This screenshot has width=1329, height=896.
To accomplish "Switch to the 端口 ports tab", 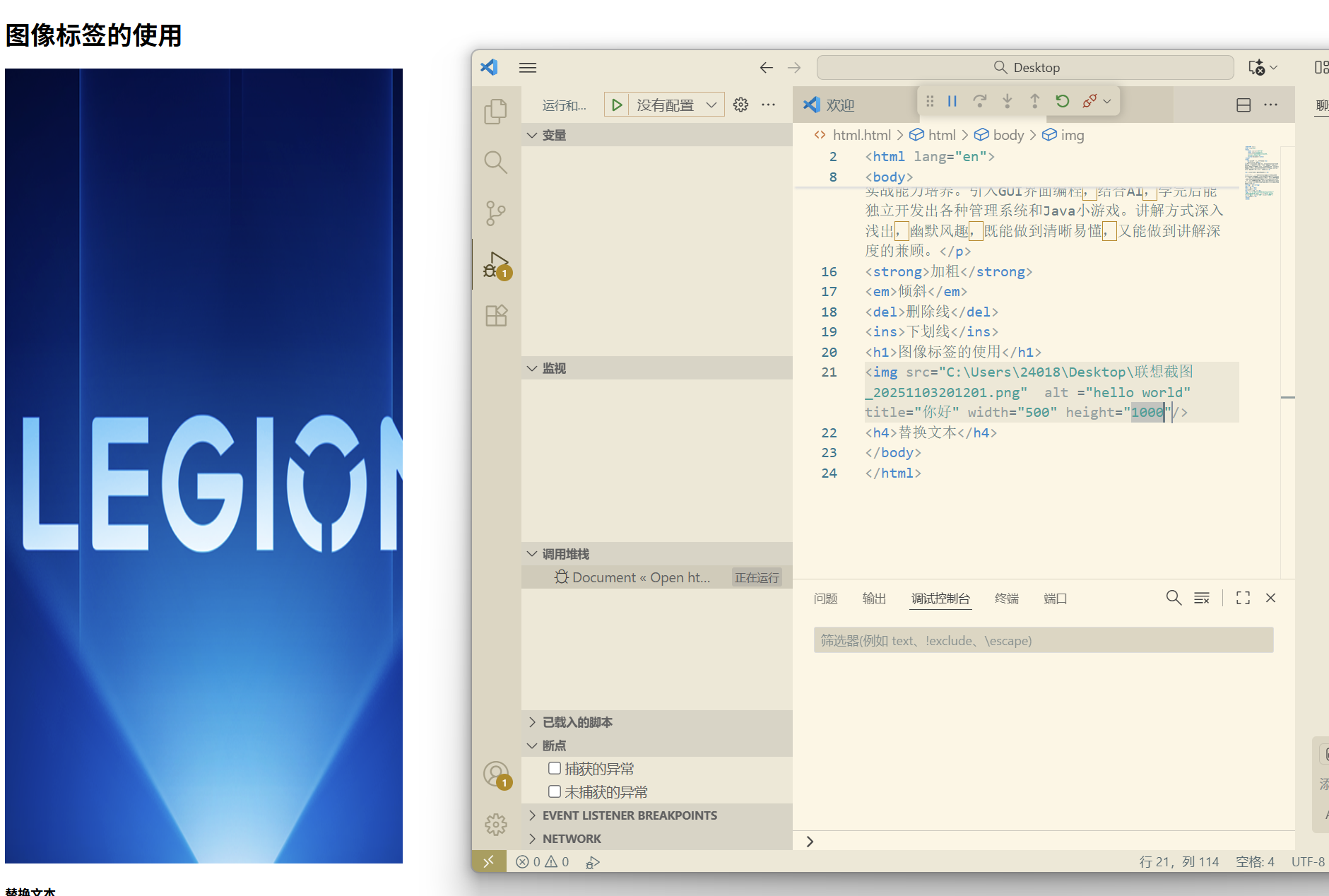I will click(1056, 599).
